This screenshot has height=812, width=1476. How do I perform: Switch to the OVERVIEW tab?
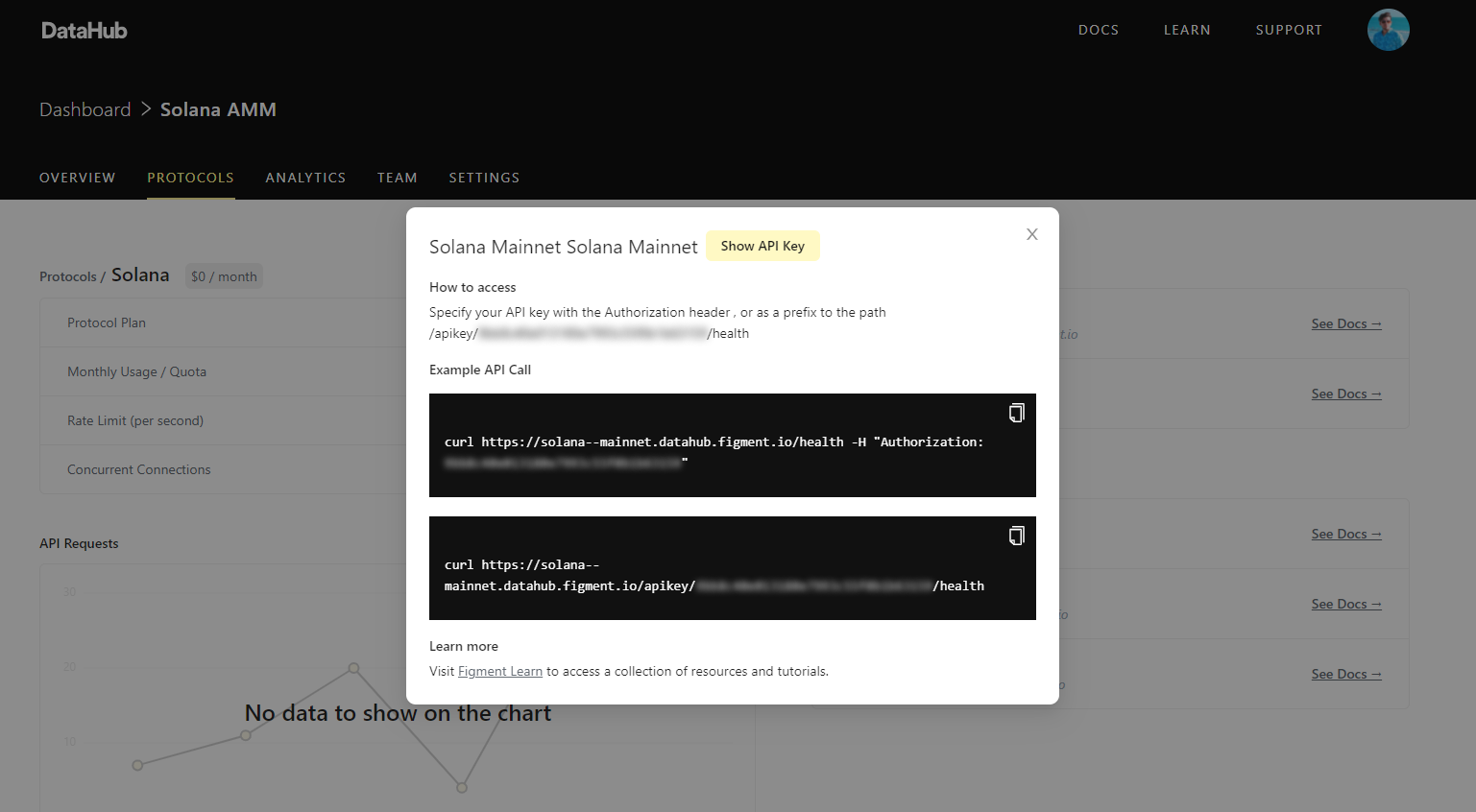(78, 178)
